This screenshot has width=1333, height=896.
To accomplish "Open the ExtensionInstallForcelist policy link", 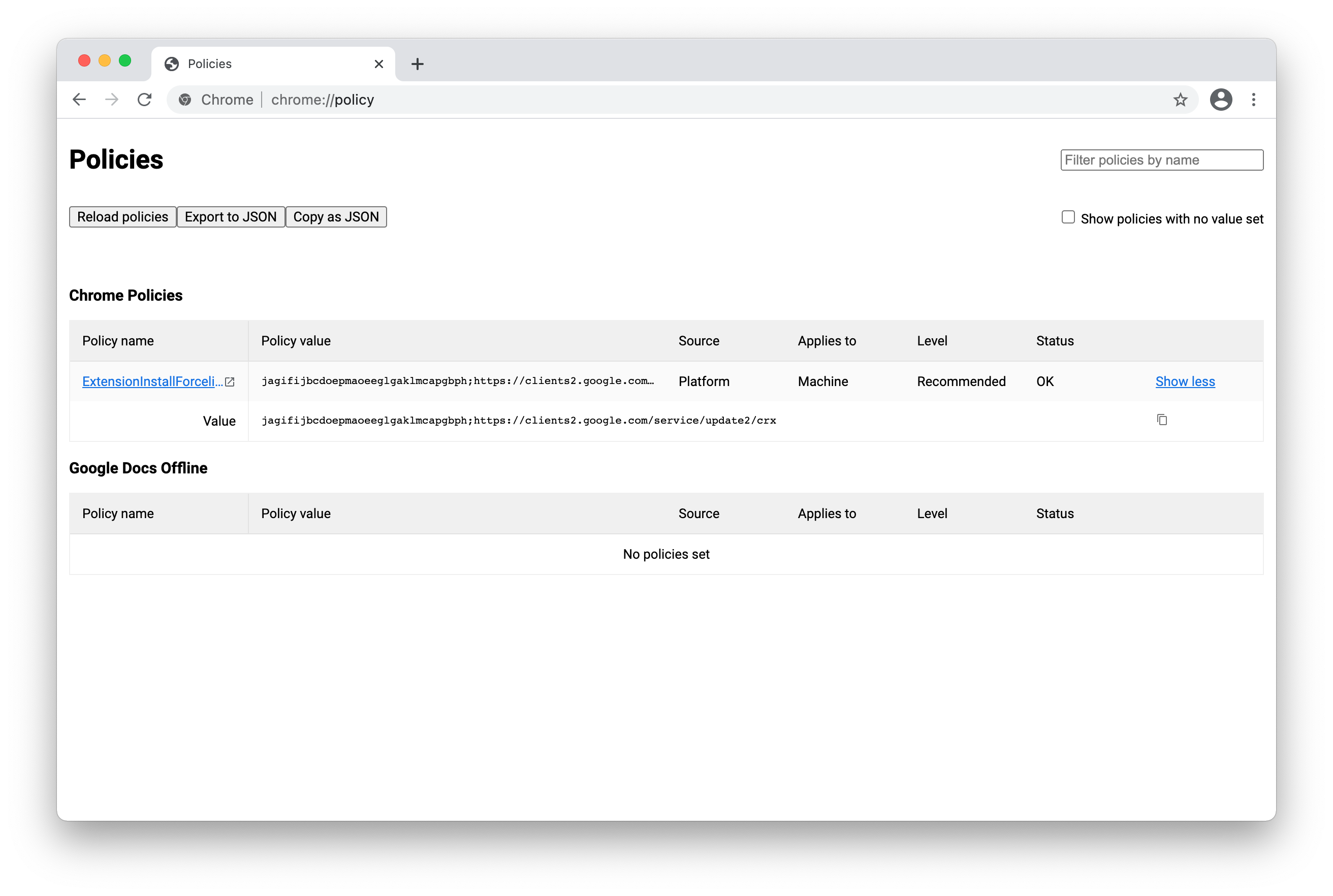I will coord(152,381).
